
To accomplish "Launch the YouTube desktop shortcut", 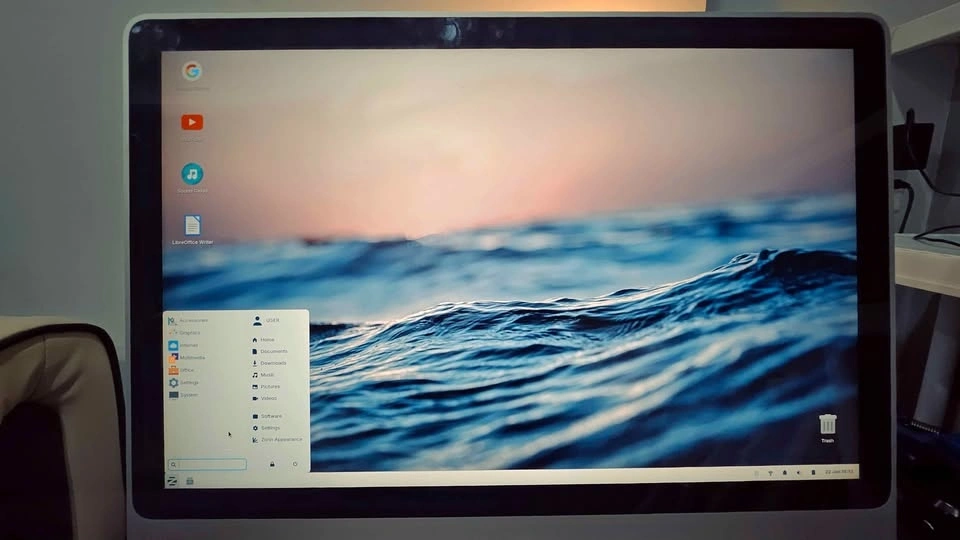I will [x=192, y=123].
